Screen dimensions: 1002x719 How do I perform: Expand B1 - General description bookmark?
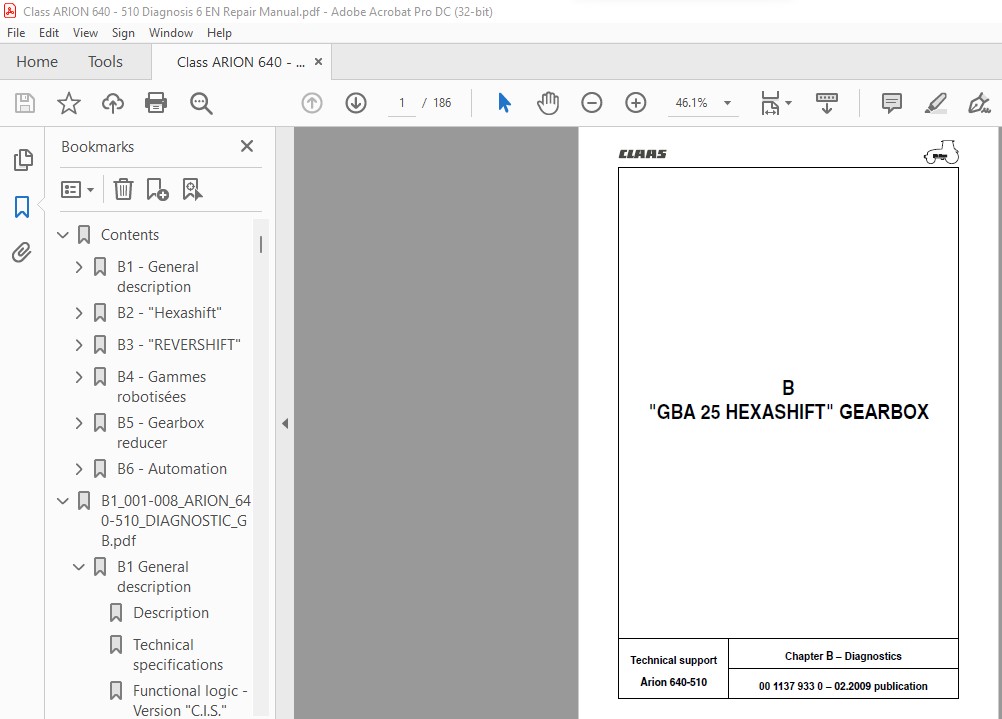pyautogui.click(x=79, y=267)
